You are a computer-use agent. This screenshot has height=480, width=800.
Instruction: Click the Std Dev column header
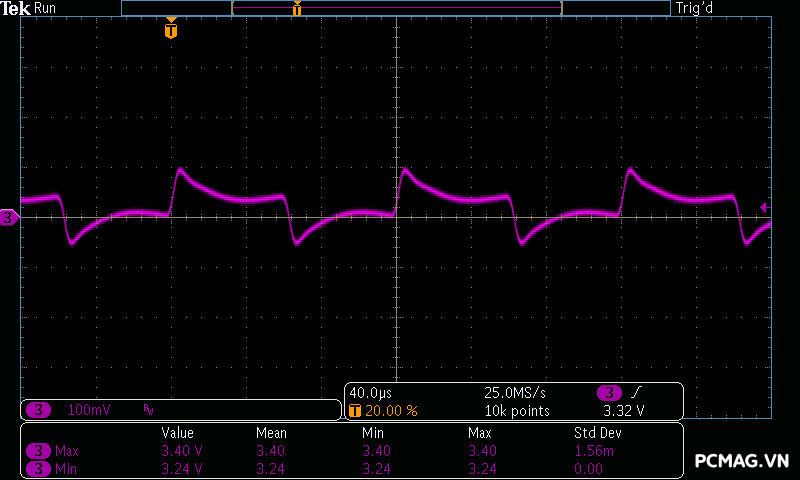click(x=598, y=433)
